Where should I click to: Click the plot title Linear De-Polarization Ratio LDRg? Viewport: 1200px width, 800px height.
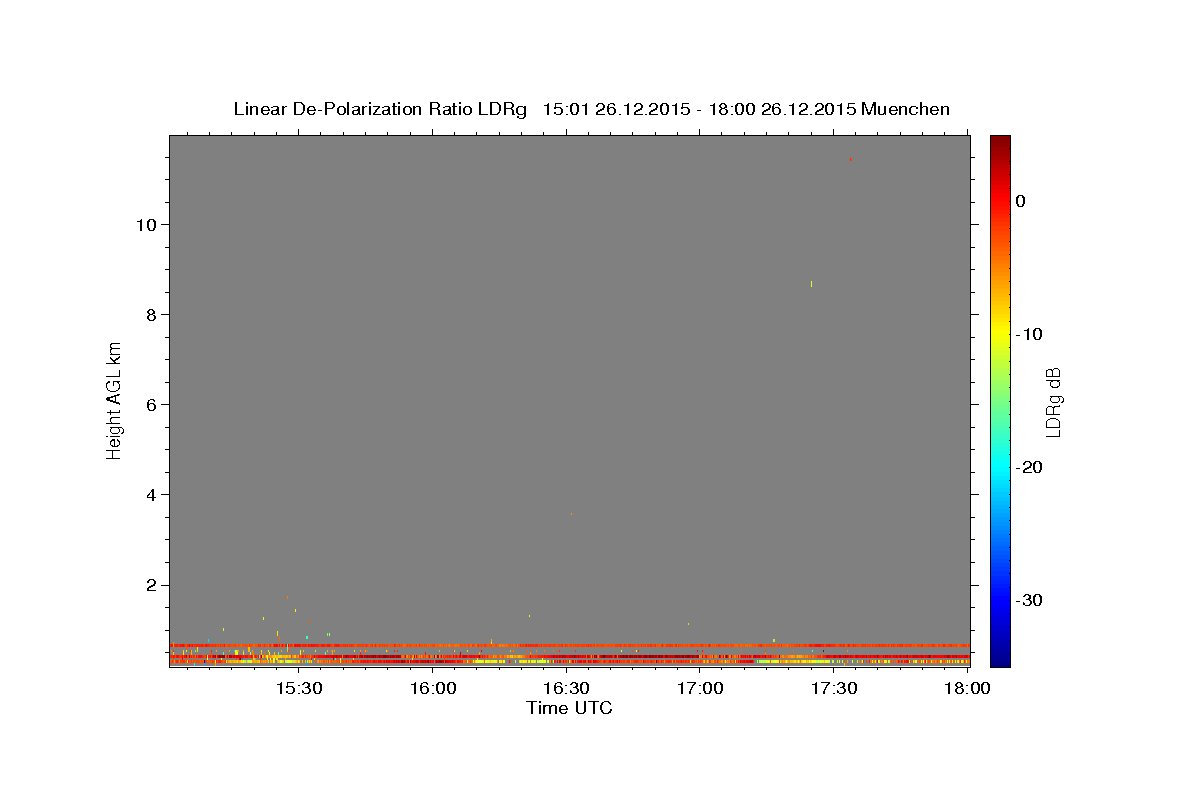point(380,109)
